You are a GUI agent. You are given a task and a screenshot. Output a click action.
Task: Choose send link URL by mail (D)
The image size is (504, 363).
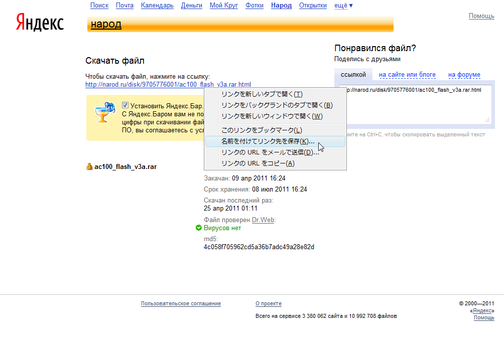275,152
